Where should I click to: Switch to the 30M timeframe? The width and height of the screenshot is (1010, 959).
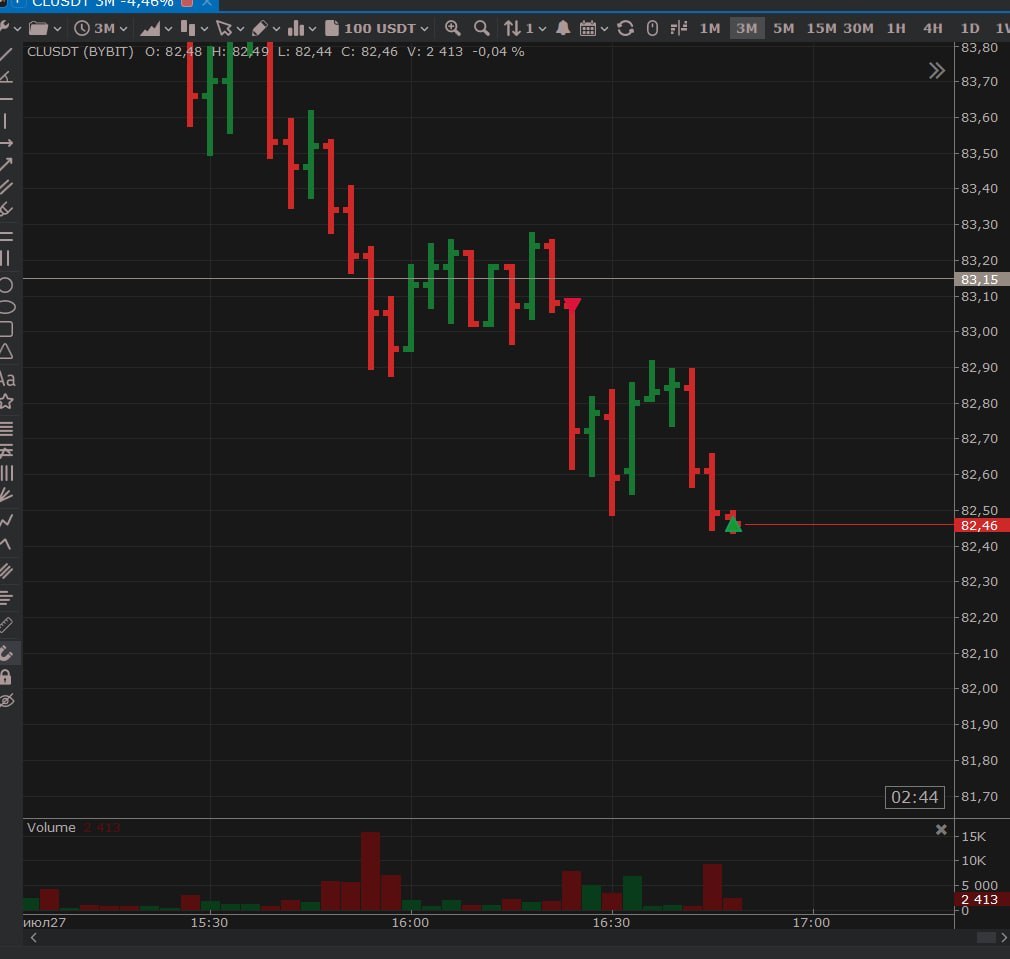click(x=858, y=28)
